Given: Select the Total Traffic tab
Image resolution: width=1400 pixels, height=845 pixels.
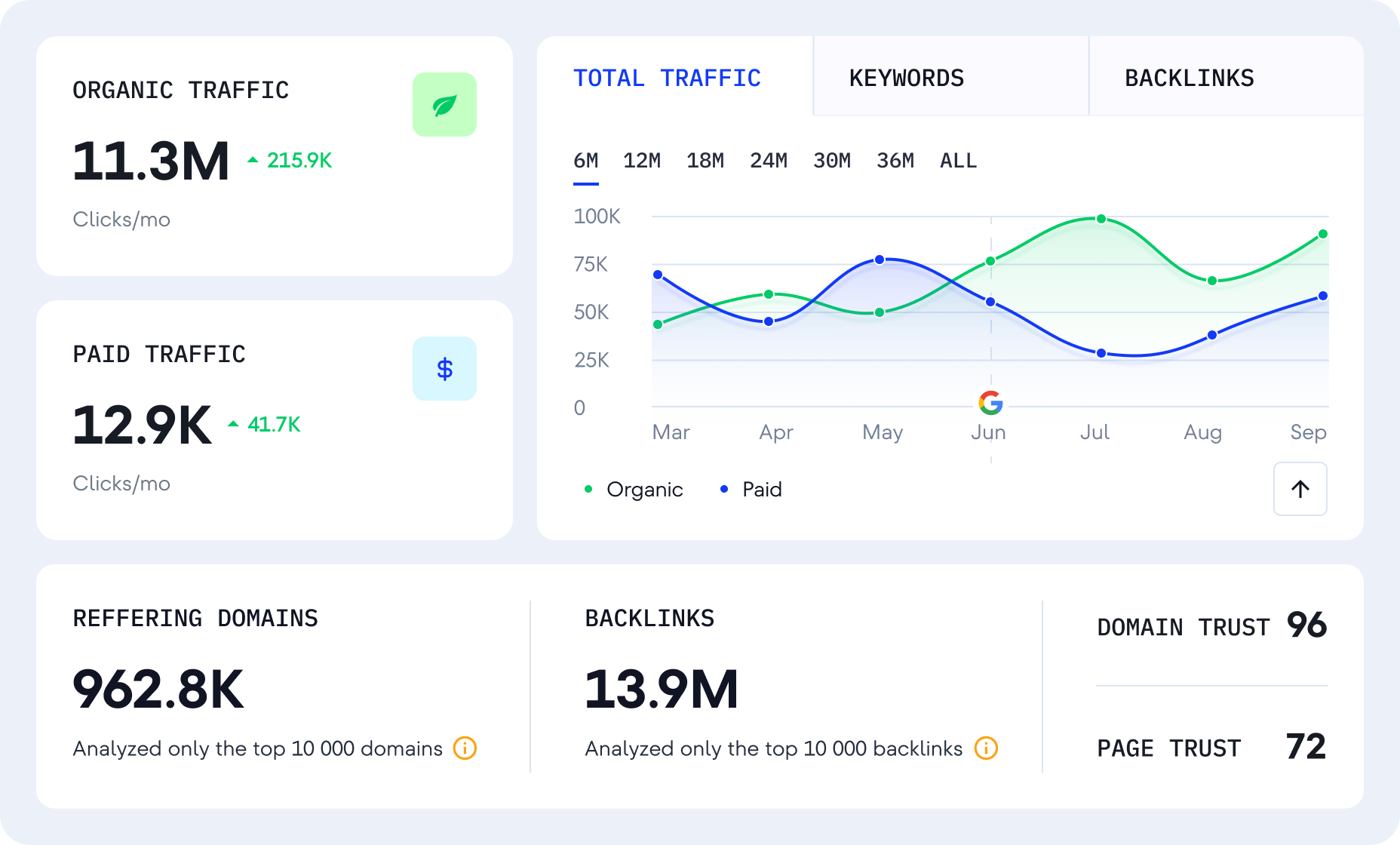Looking at the screenshot, I should pyautogui.click(x=668, y=77).
